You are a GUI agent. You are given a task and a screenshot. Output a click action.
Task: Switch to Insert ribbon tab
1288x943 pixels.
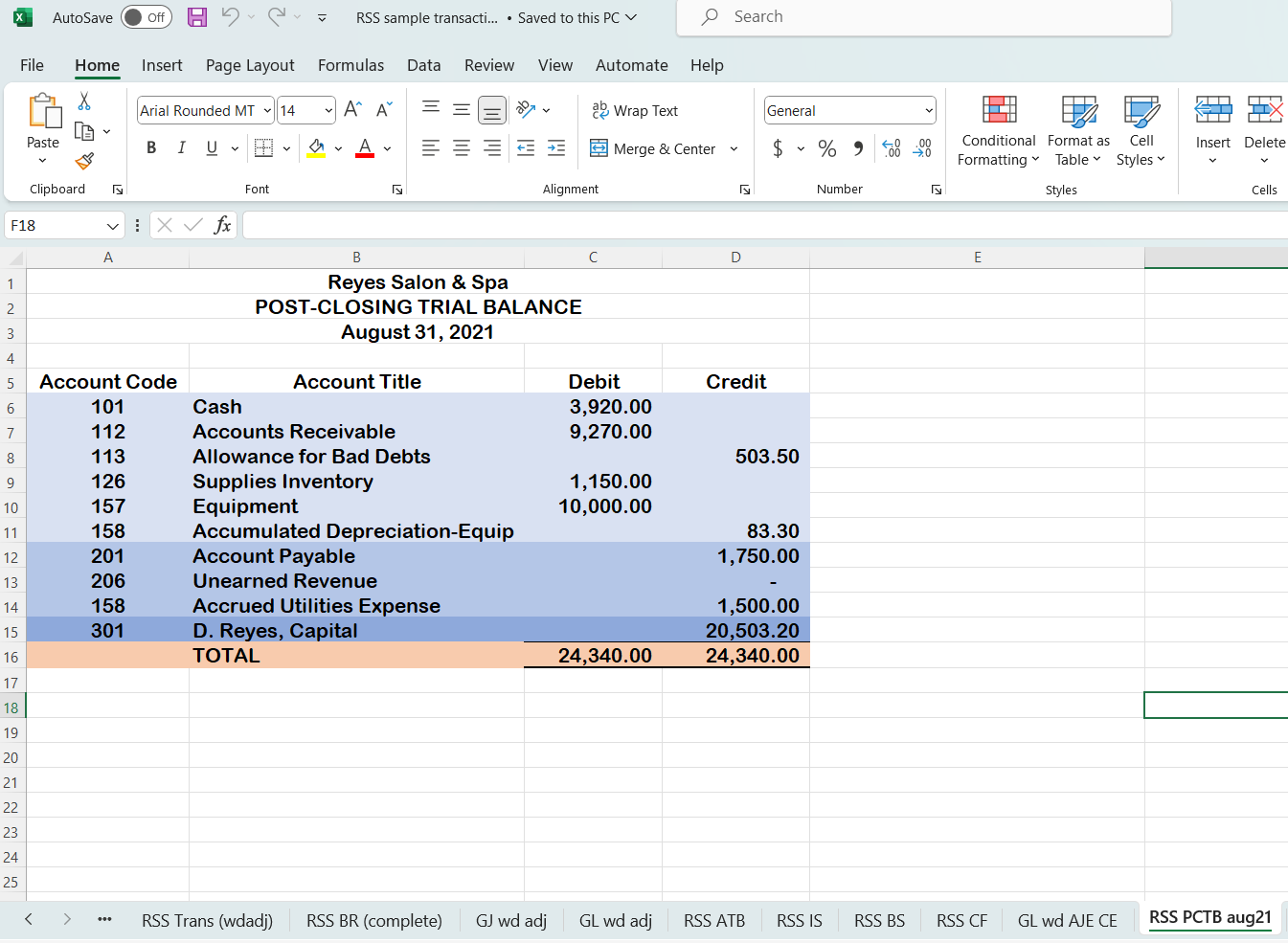click(162, 65)
